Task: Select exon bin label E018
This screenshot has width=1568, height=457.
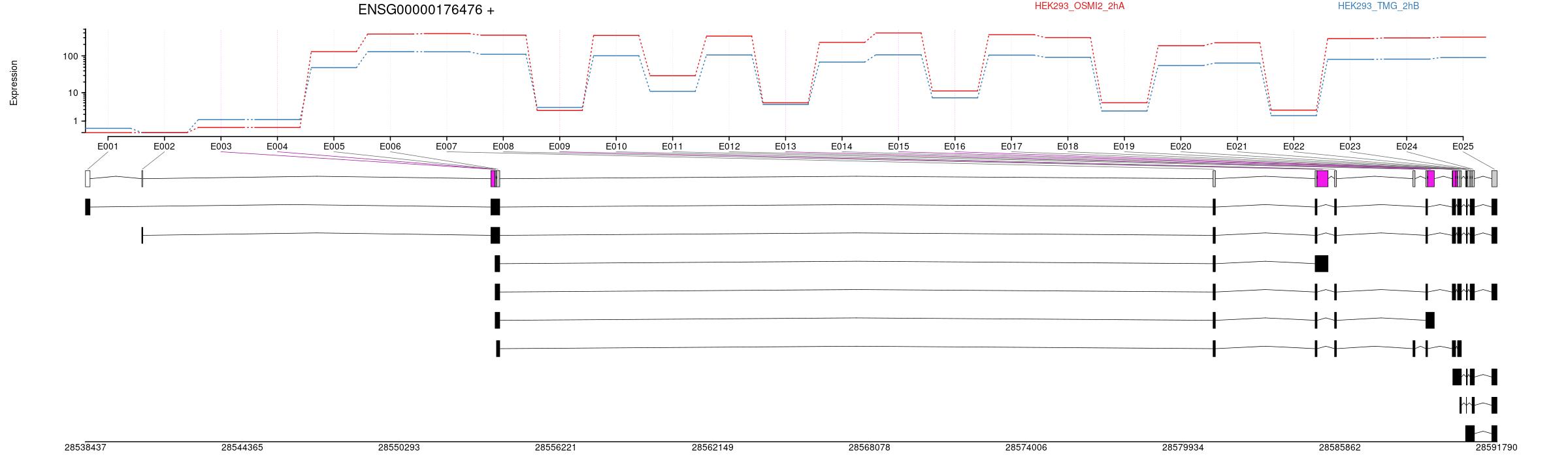Action: (x=1068, y=147)
